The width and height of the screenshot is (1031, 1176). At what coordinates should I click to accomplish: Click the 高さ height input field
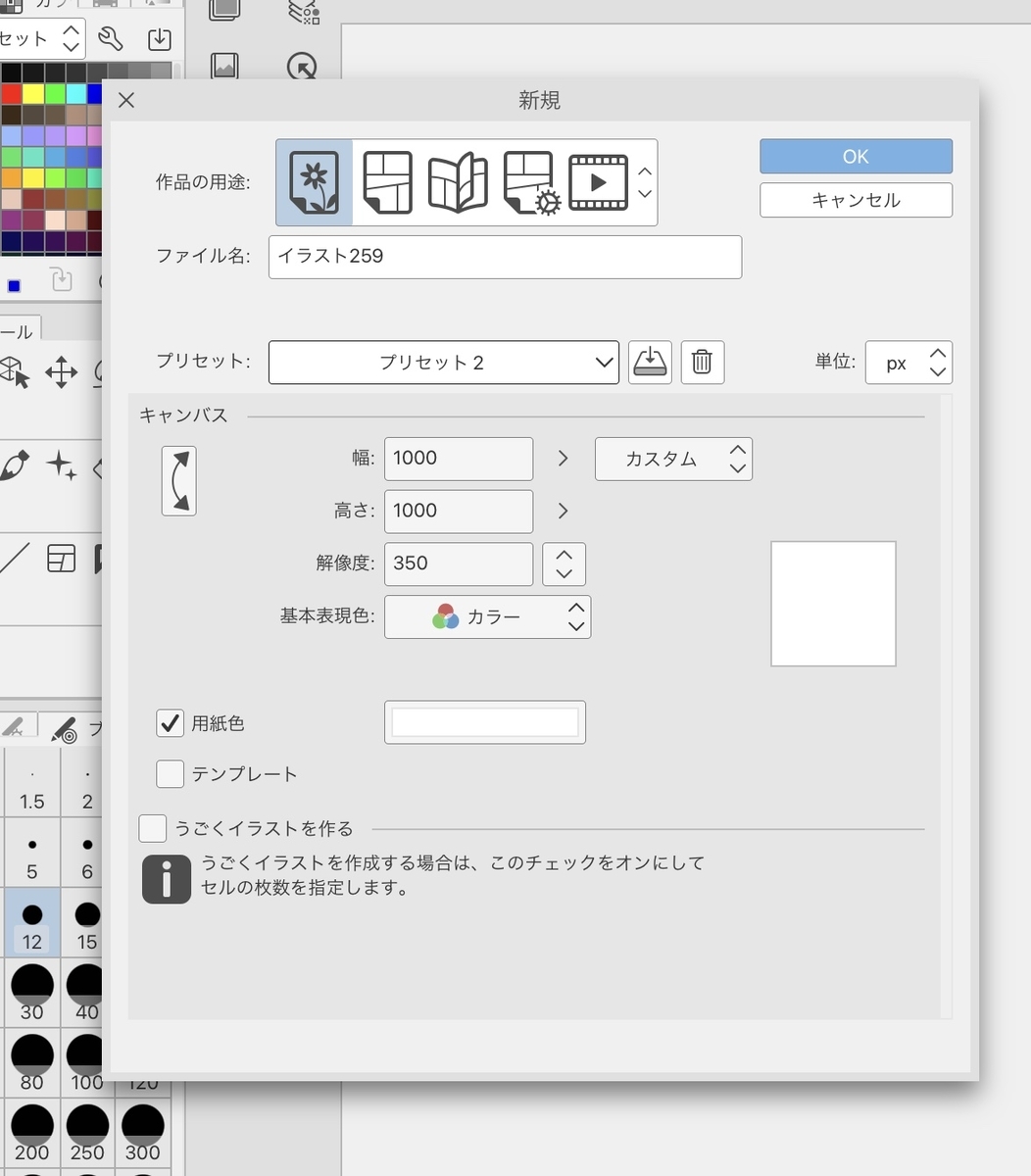(x=459, y=512)
